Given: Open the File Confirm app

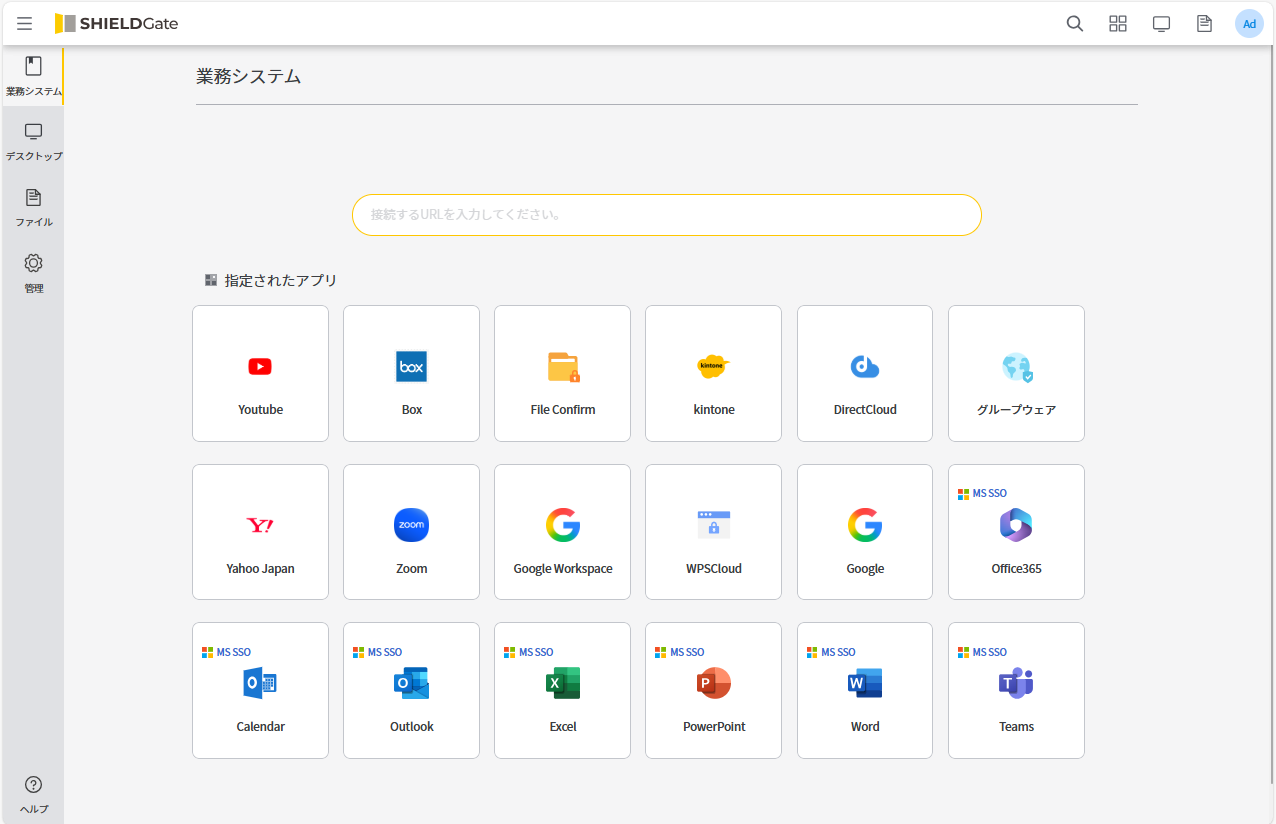Looking at the screenshot, I should [x=562, y=373].
